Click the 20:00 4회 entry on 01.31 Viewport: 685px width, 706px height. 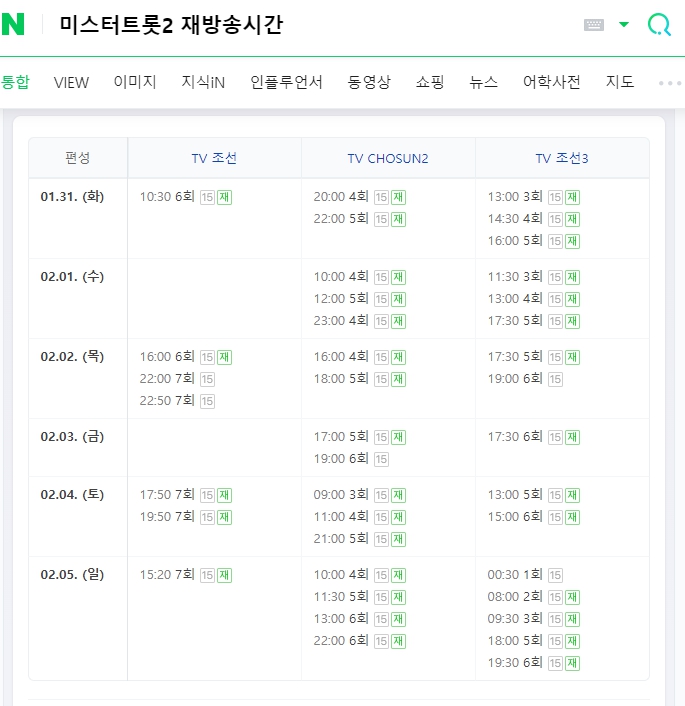341,197
